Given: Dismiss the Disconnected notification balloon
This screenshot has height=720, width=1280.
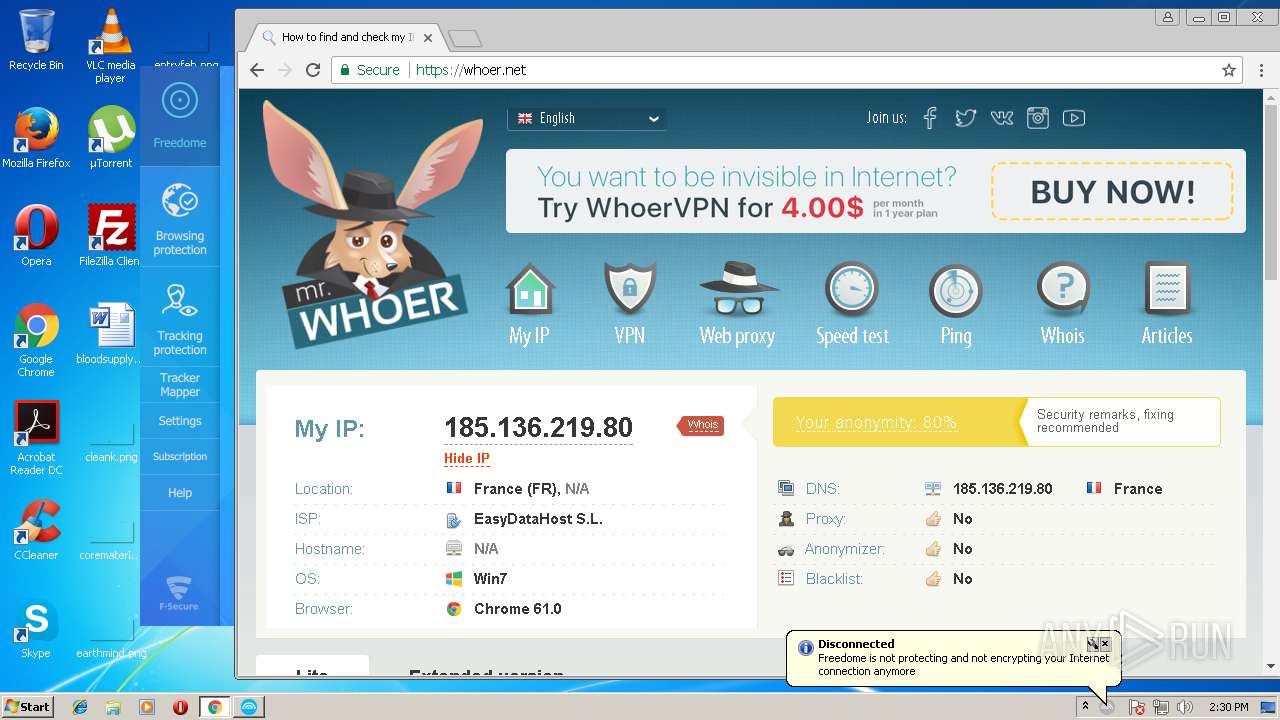Looking at the screenshot, I should coord(1105,645).
